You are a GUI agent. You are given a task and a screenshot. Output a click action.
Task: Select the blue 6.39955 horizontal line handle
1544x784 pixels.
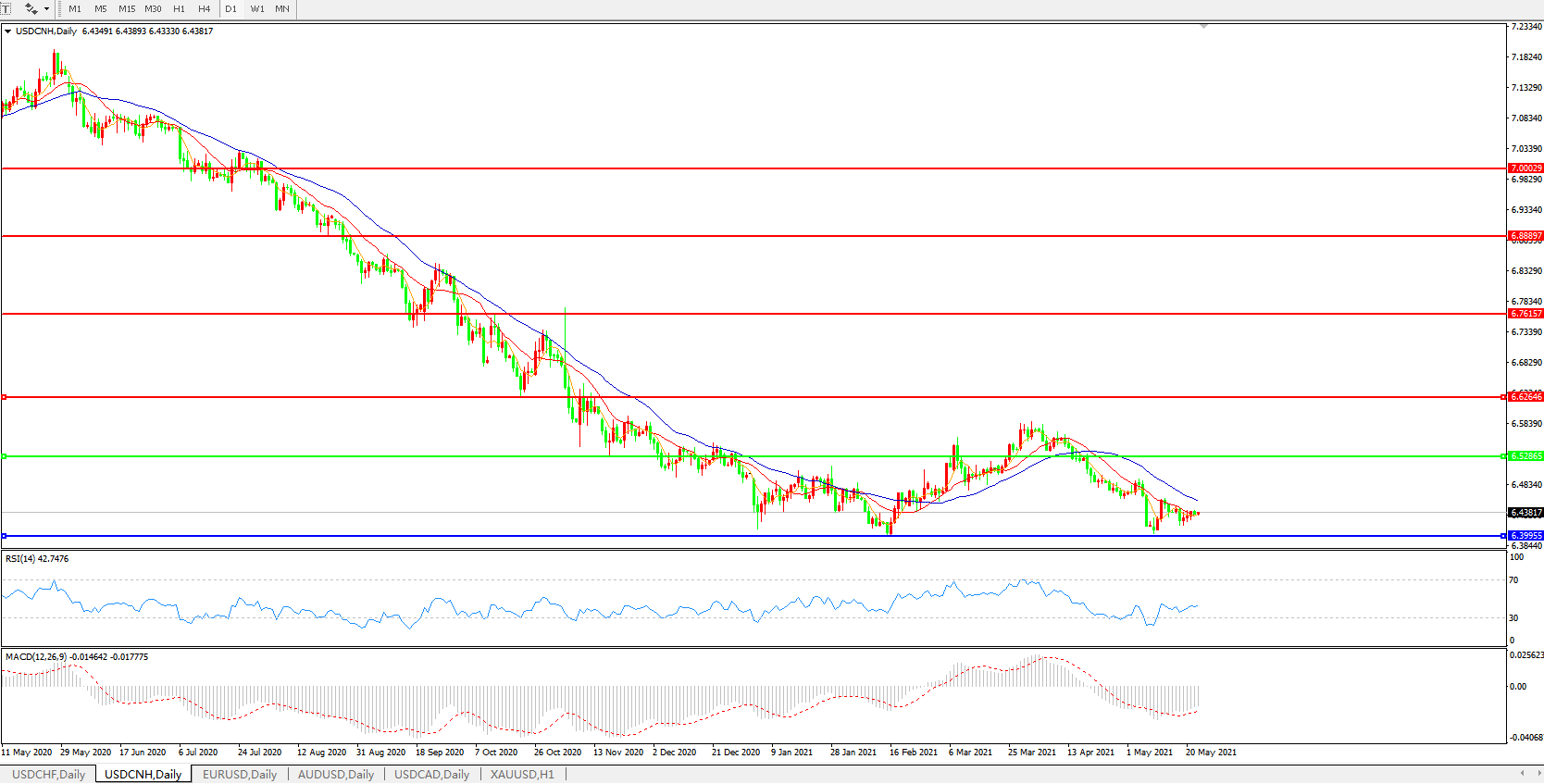click(x=5, y=536)
